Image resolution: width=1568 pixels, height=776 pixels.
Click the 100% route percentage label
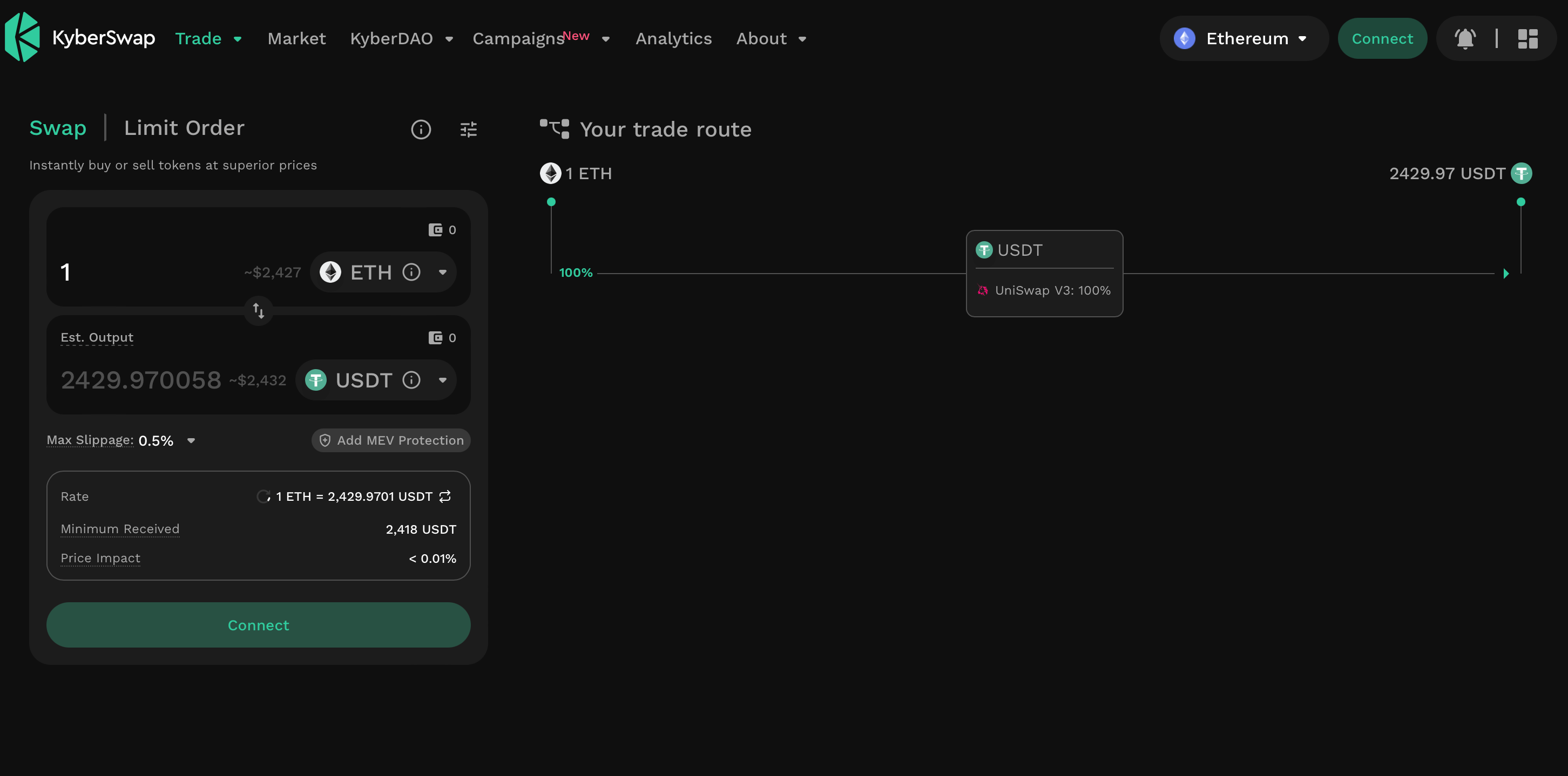click(575, 273)
